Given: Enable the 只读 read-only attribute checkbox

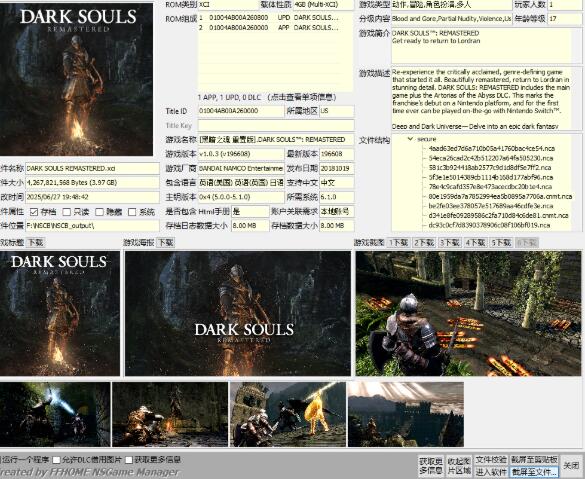Looking at the screenshot, I should 67,212.
